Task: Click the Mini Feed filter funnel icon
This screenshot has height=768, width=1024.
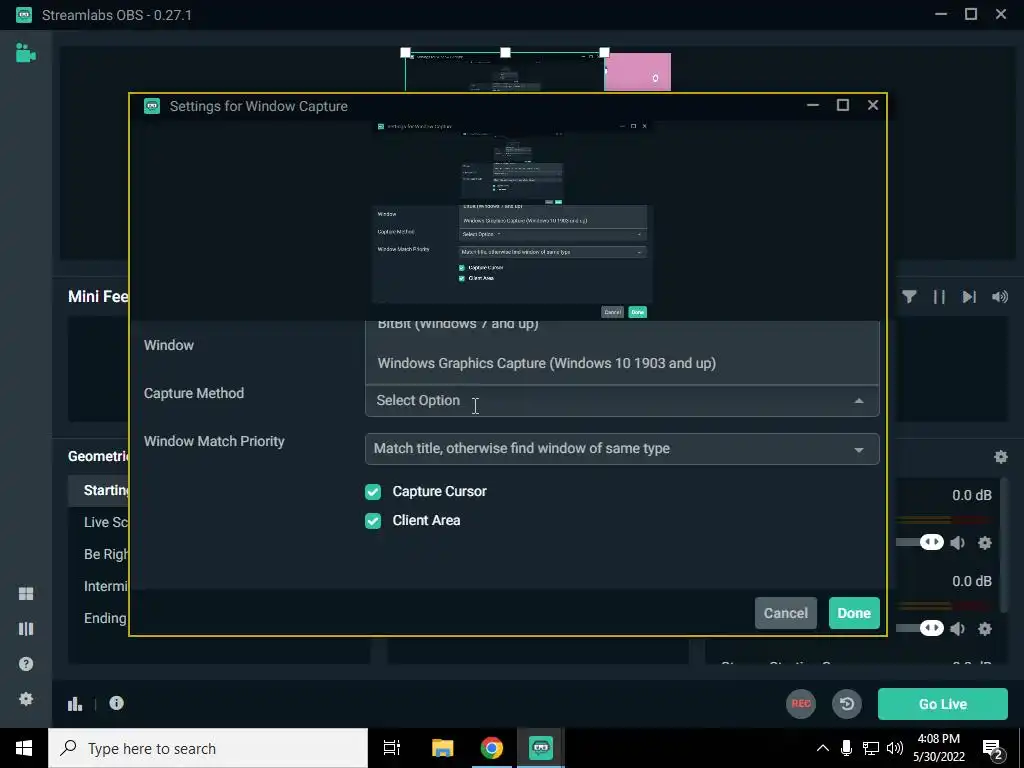Action: (909, 297)
